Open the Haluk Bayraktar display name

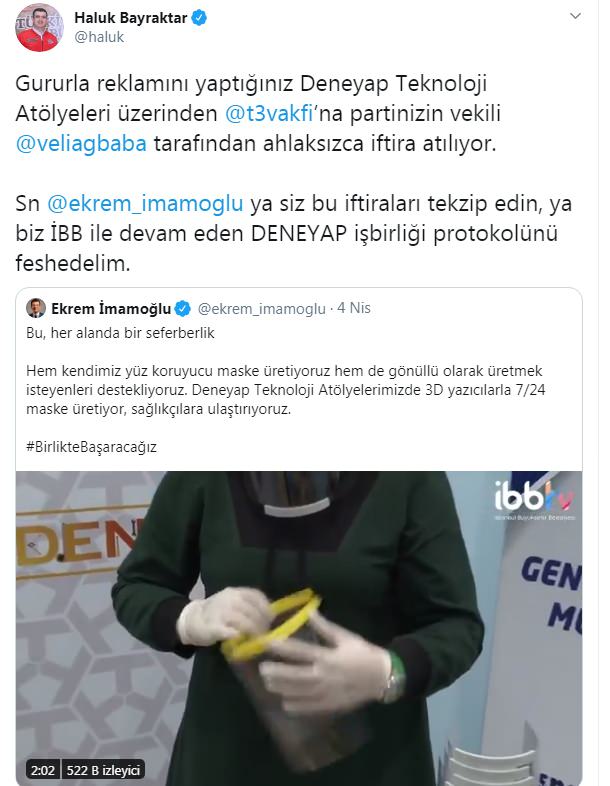tap(131, 18)
